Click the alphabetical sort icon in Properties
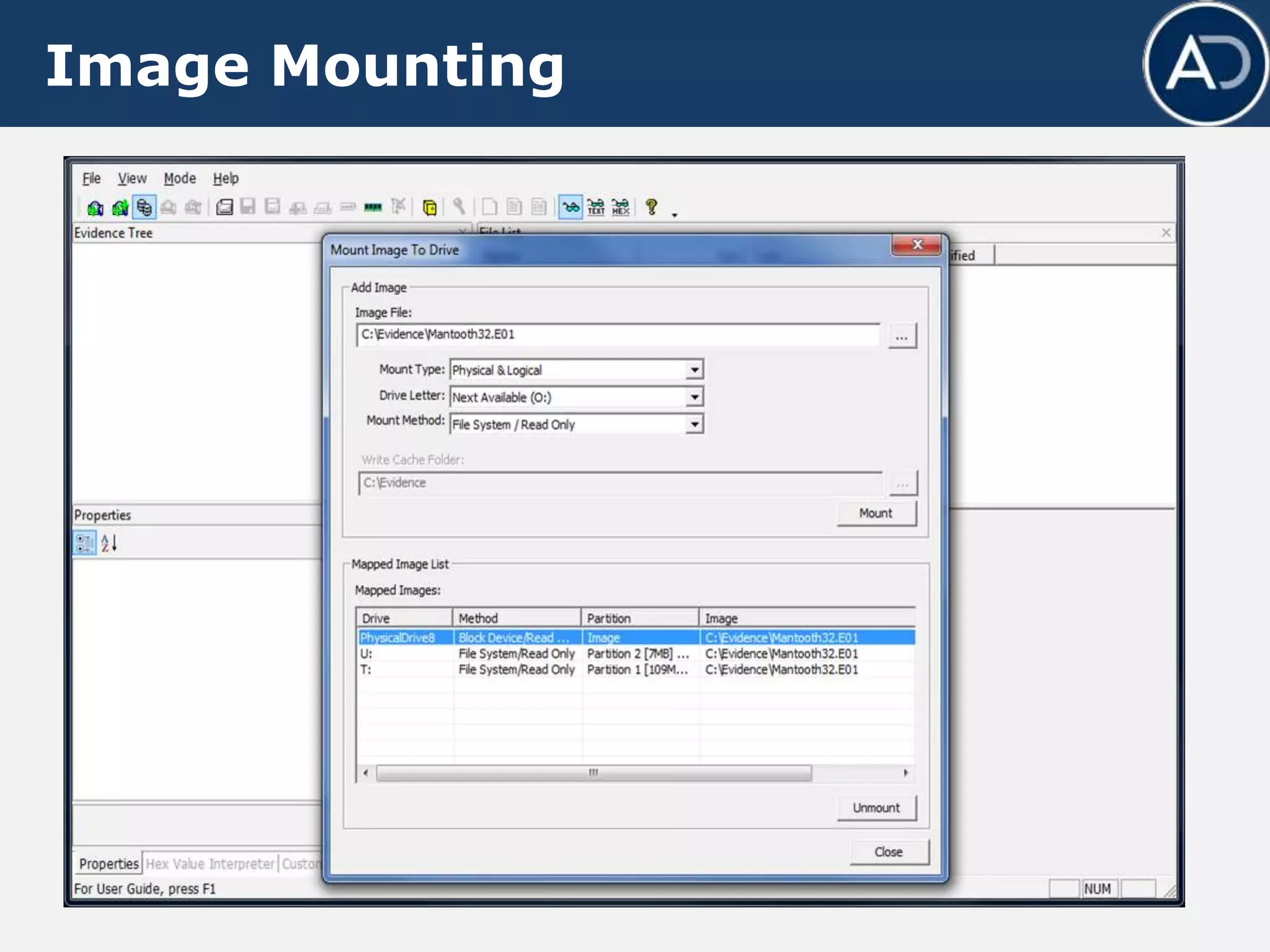 coord(109,543)
